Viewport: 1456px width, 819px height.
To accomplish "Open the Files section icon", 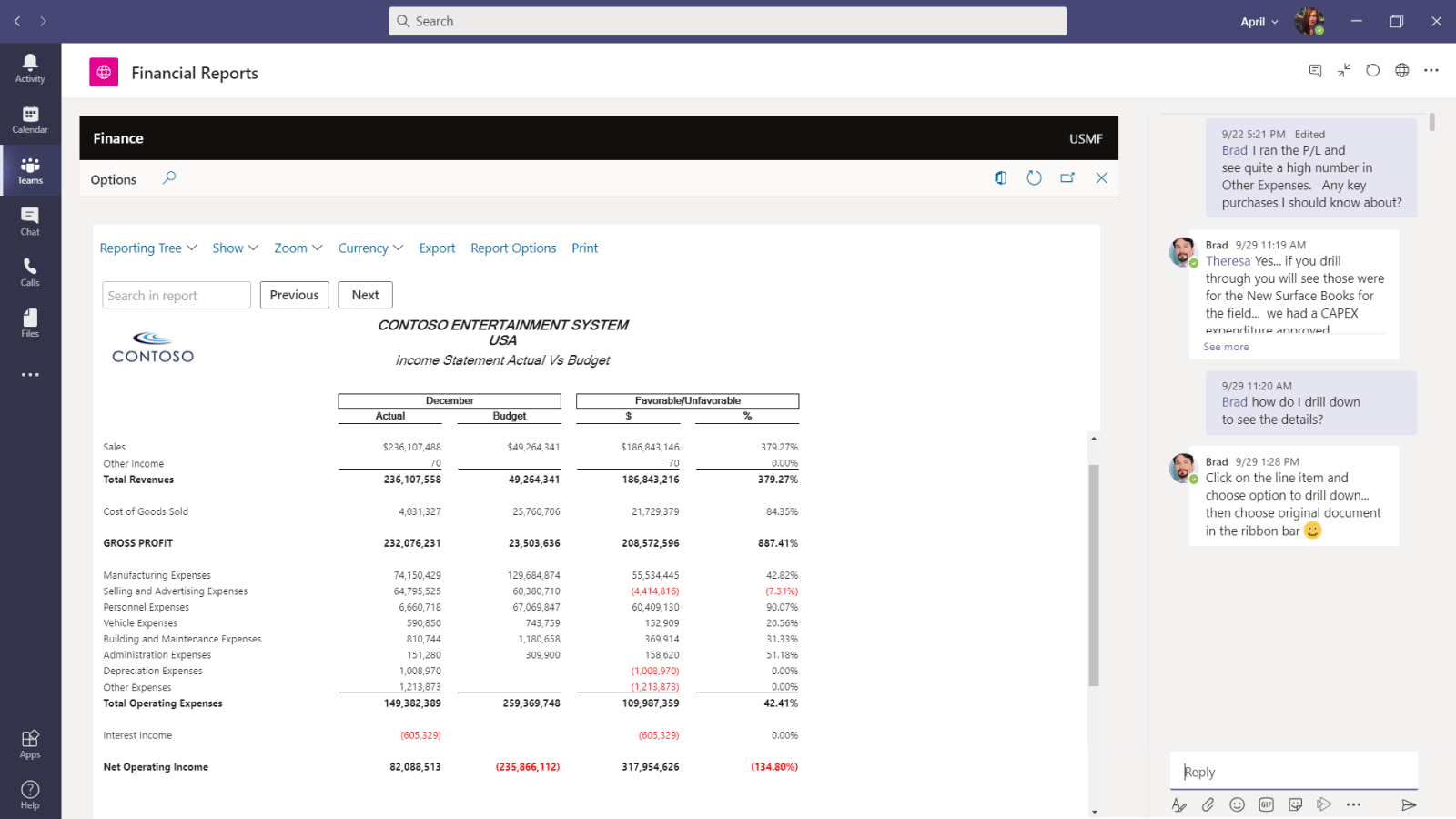I will point(30,323).
